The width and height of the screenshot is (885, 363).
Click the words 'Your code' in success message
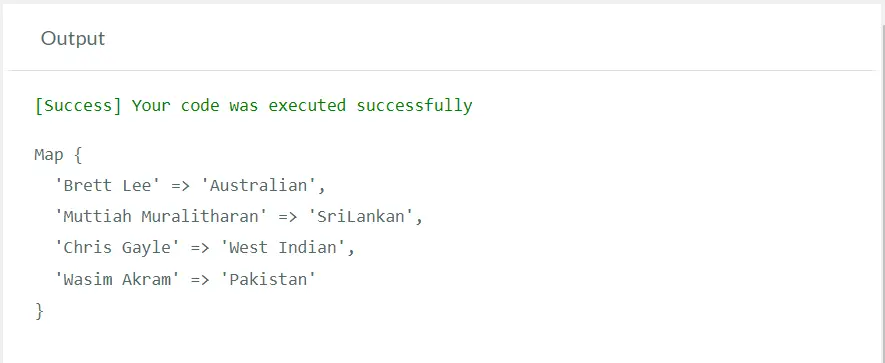click(176, 106)
